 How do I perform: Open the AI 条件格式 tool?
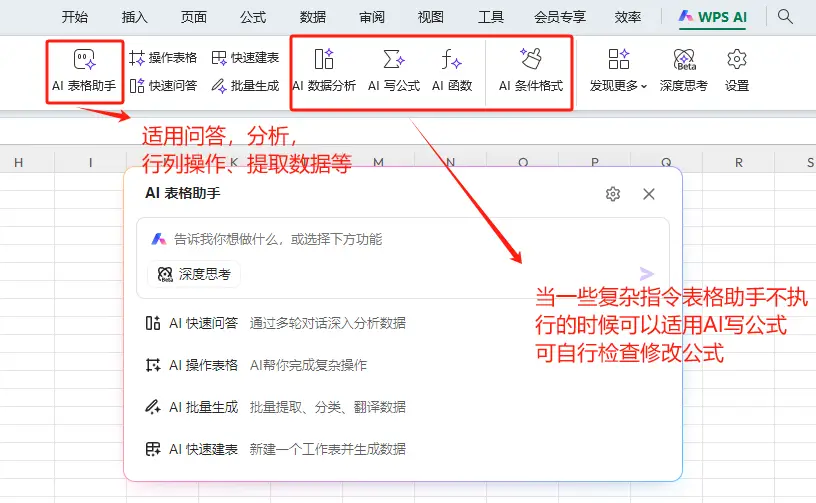[531, 72]
